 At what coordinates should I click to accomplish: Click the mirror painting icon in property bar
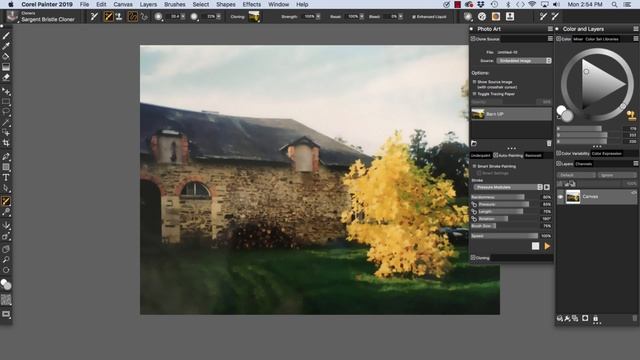pos(468,17)
